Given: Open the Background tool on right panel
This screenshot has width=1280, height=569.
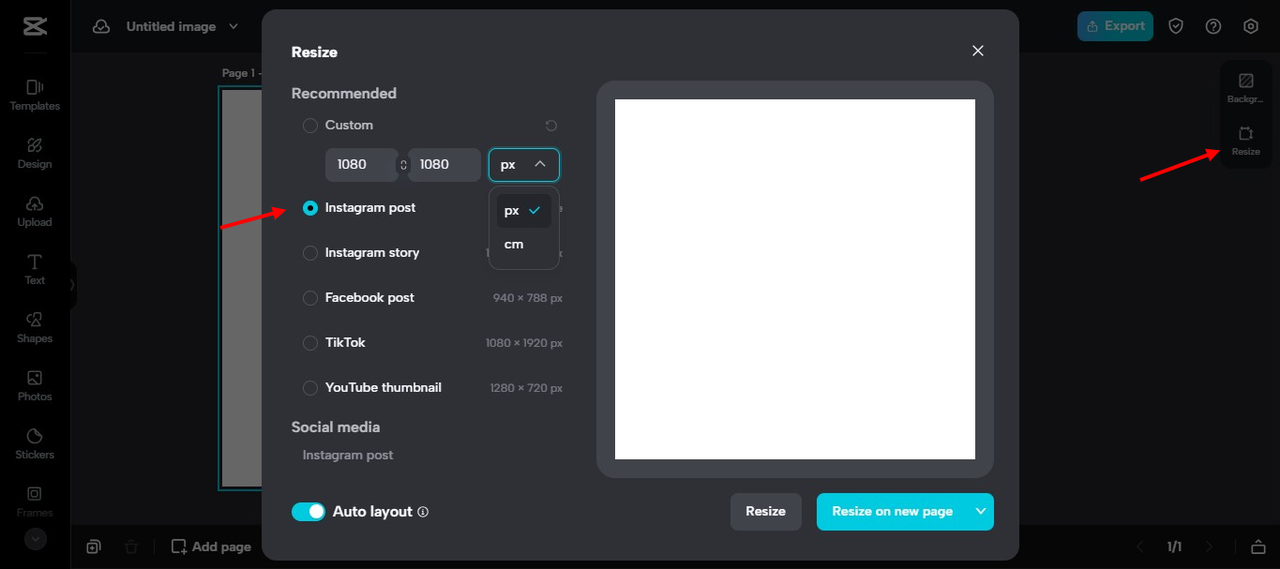Looking at the screenshot, I should point(1246,87).
